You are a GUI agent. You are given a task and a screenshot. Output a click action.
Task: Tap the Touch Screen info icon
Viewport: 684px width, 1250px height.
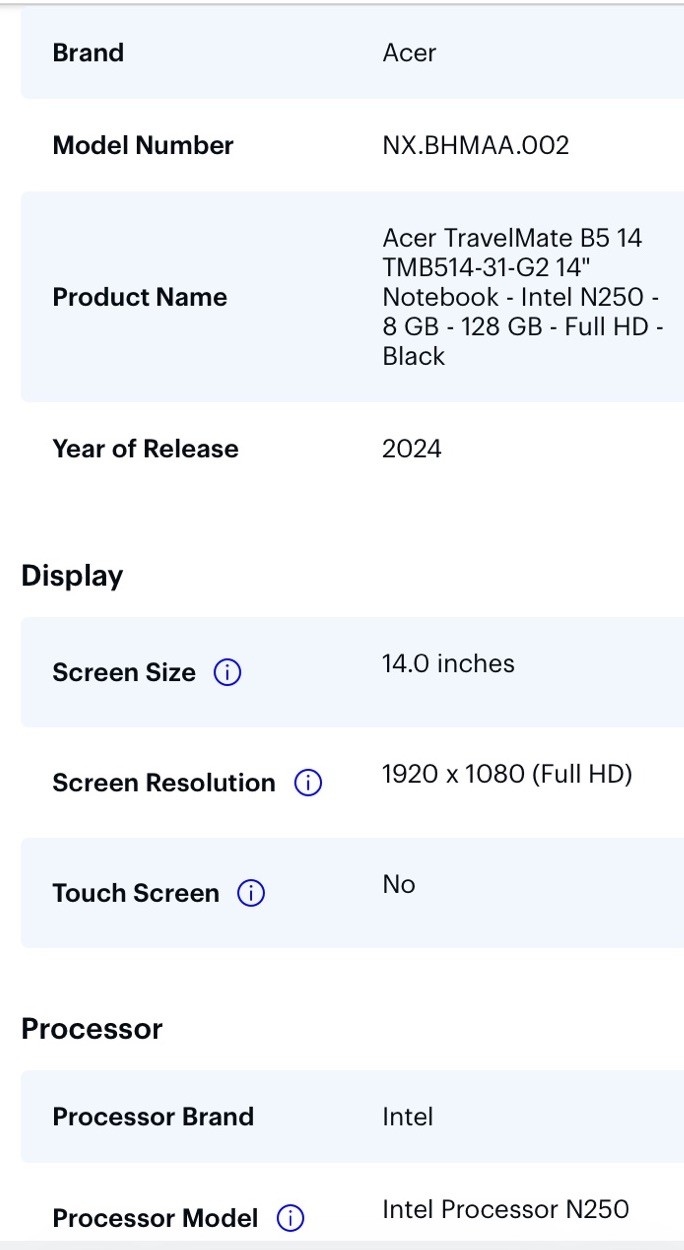251,893
